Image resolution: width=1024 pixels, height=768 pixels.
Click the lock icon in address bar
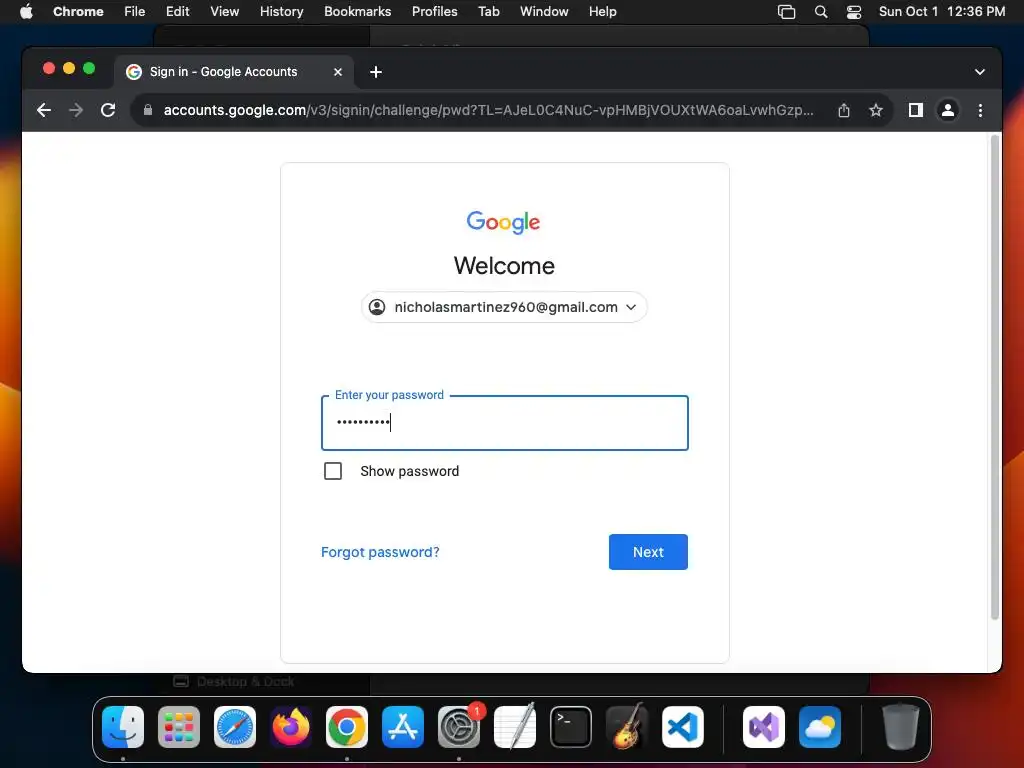point(148,110)
